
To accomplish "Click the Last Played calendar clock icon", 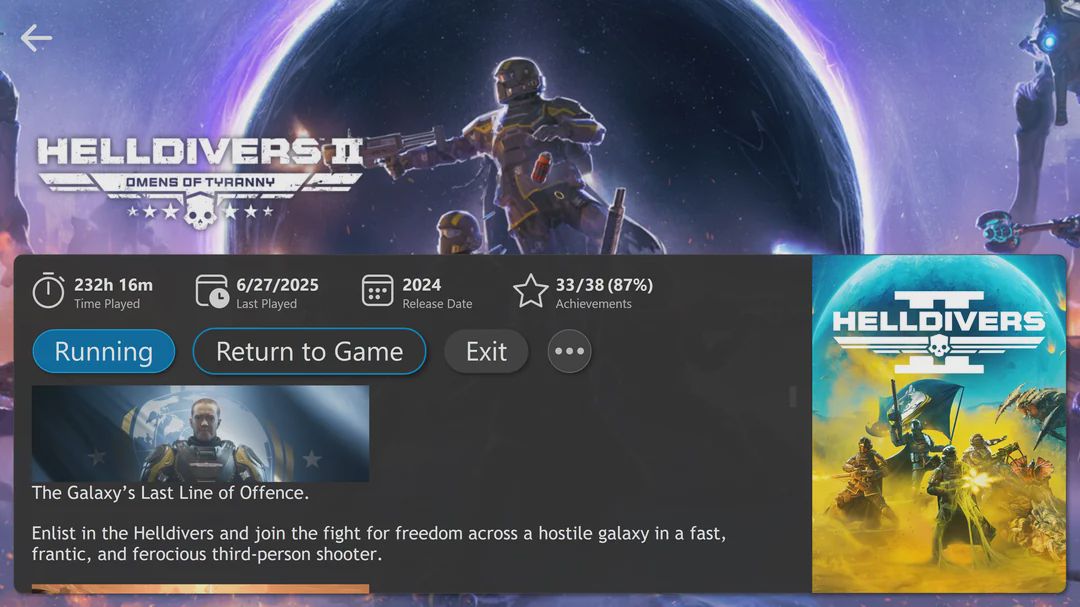I will [212, 291].
